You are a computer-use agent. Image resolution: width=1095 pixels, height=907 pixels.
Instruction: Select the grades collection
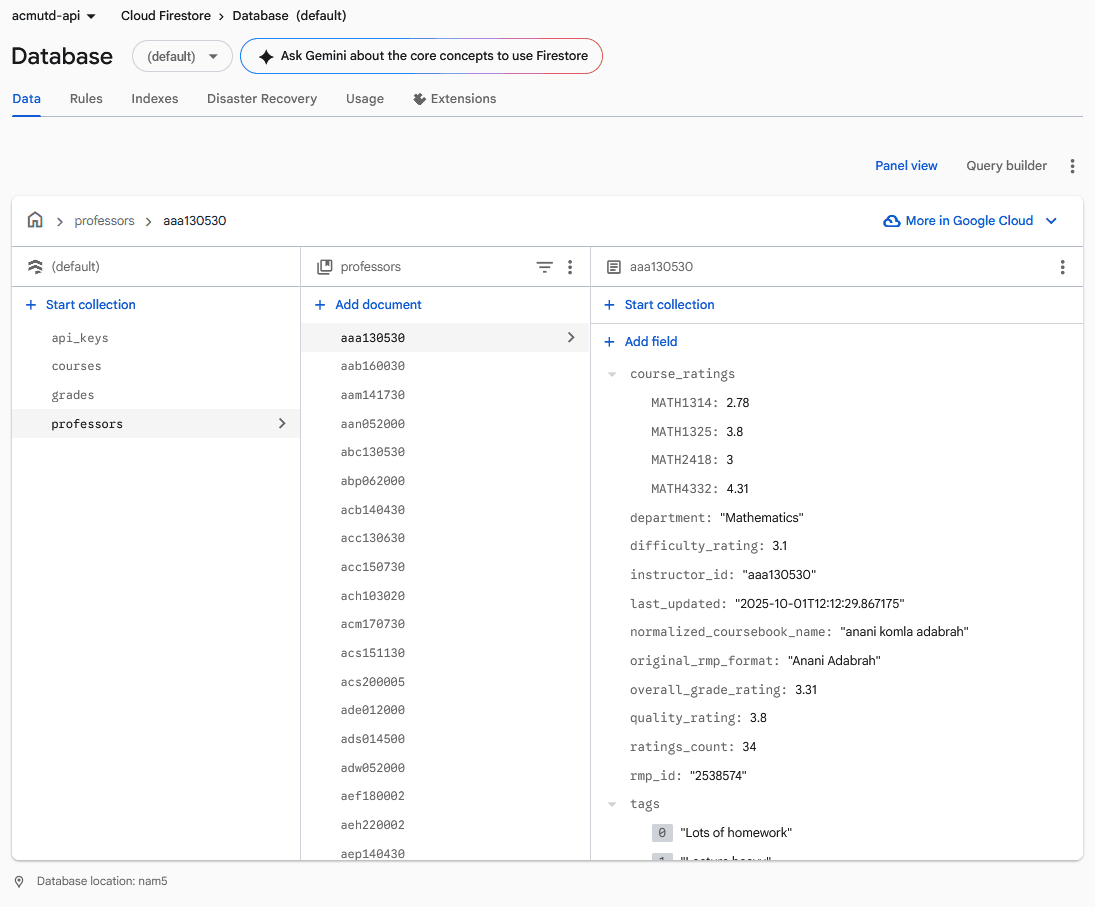[156, 395]
